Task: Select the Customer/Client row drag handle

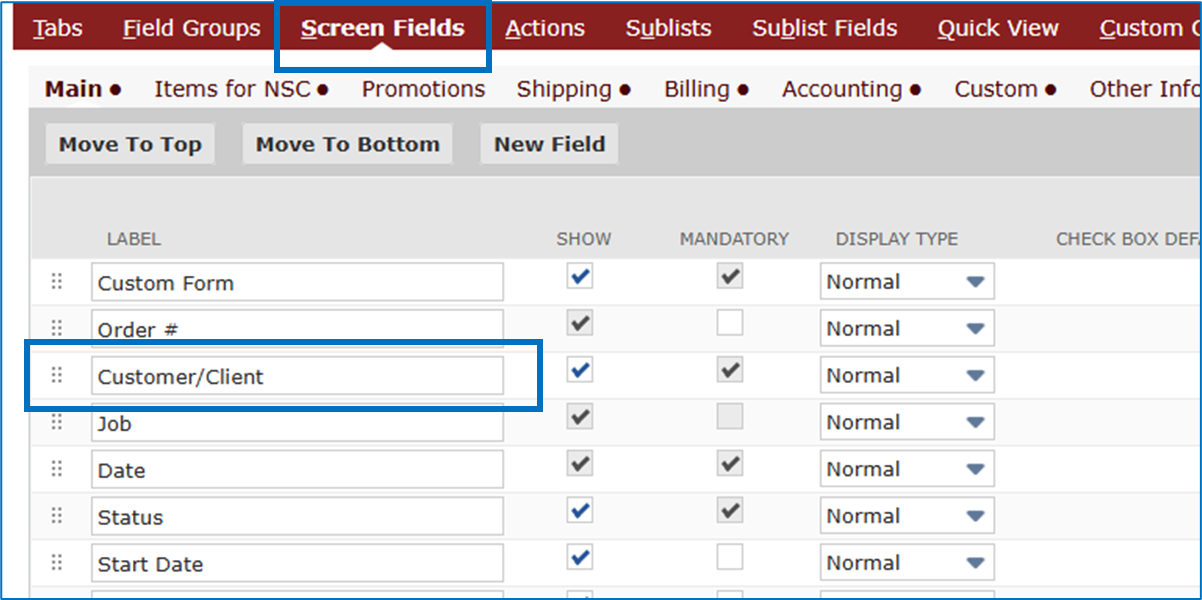Action: [x=57, y=375]
